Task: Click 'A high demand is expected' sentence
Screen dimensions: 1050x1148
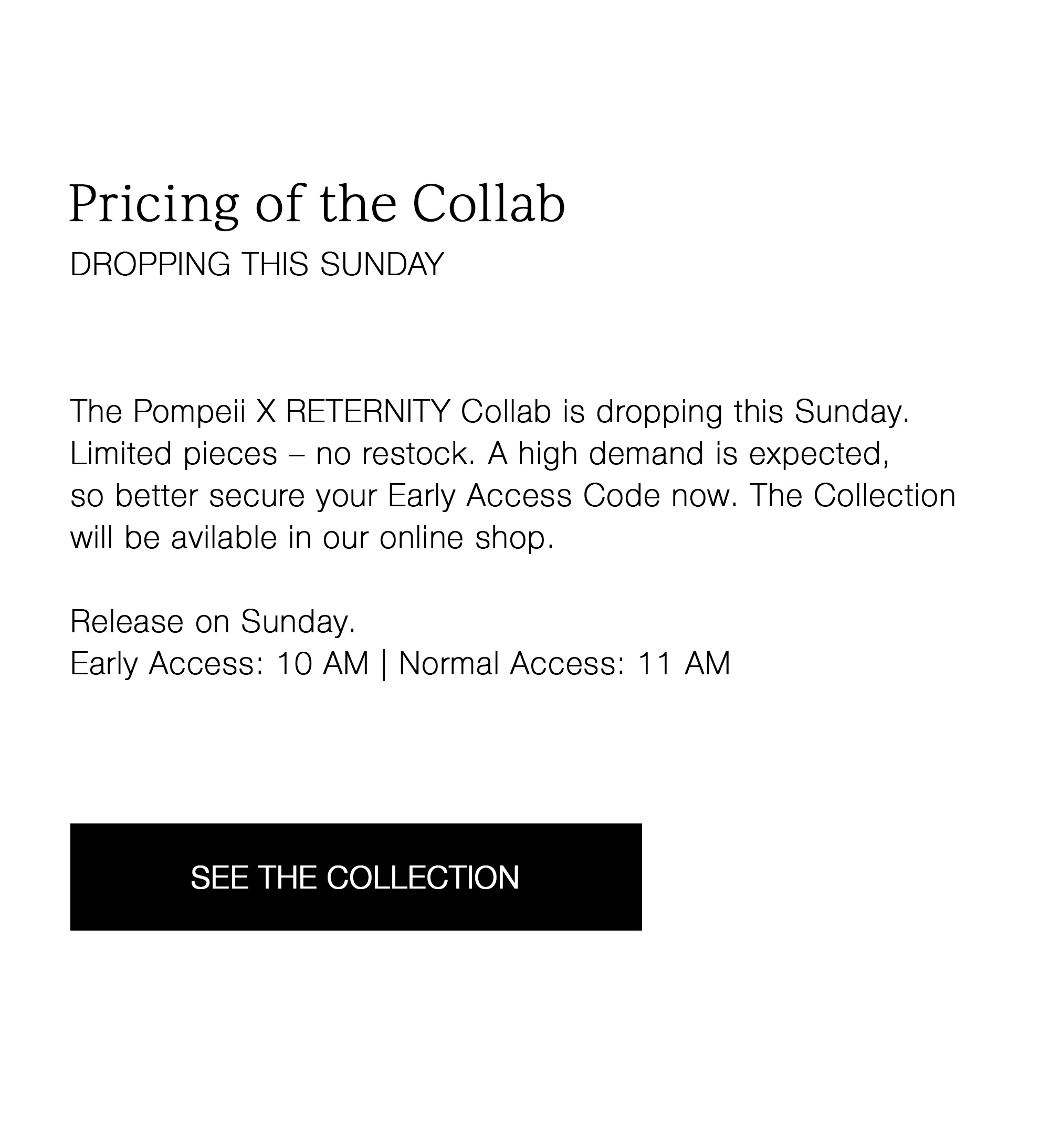Action: tap(687, 454)
